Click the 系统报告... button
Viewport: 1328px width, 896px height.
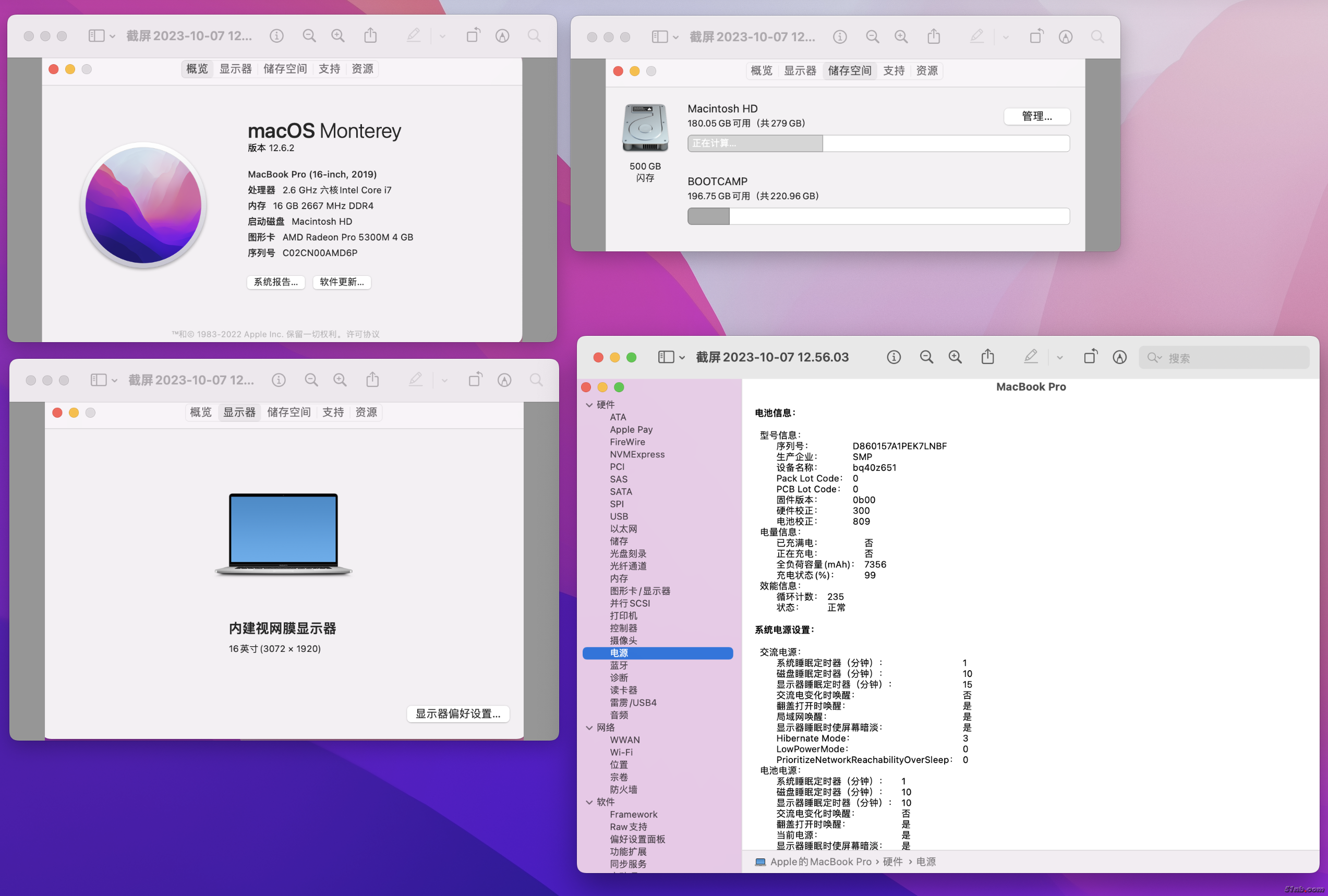(276, 282)
